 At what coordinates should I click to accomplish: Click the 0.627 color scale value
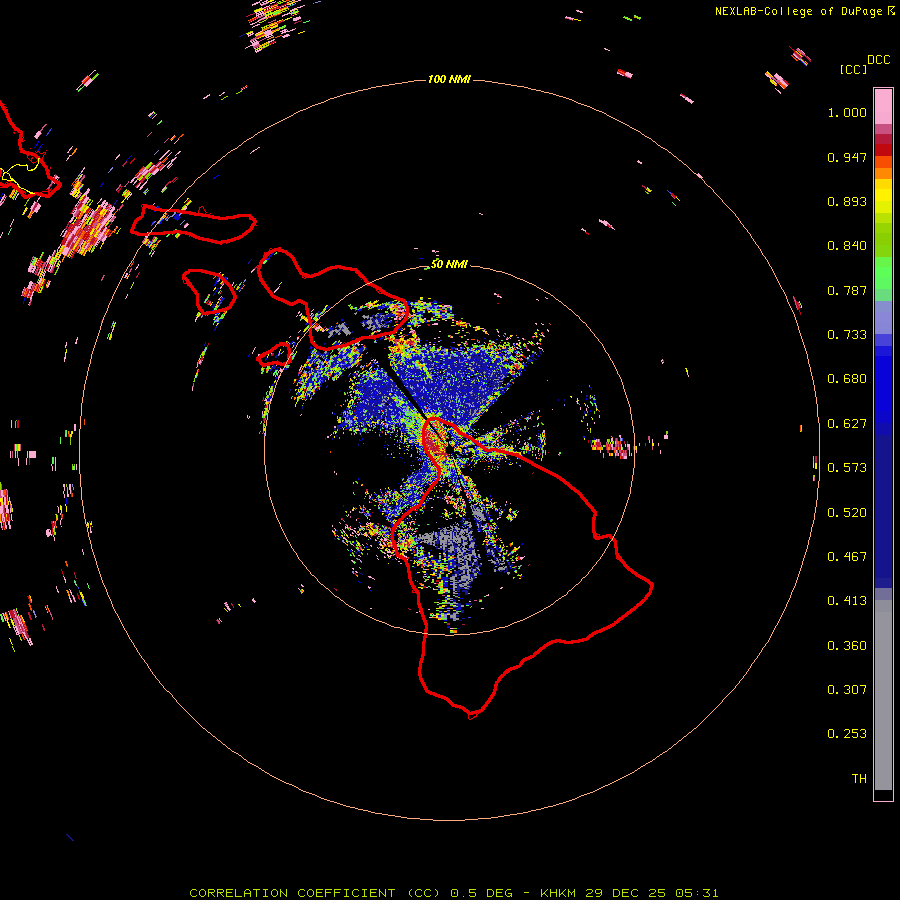click(847, 424)
